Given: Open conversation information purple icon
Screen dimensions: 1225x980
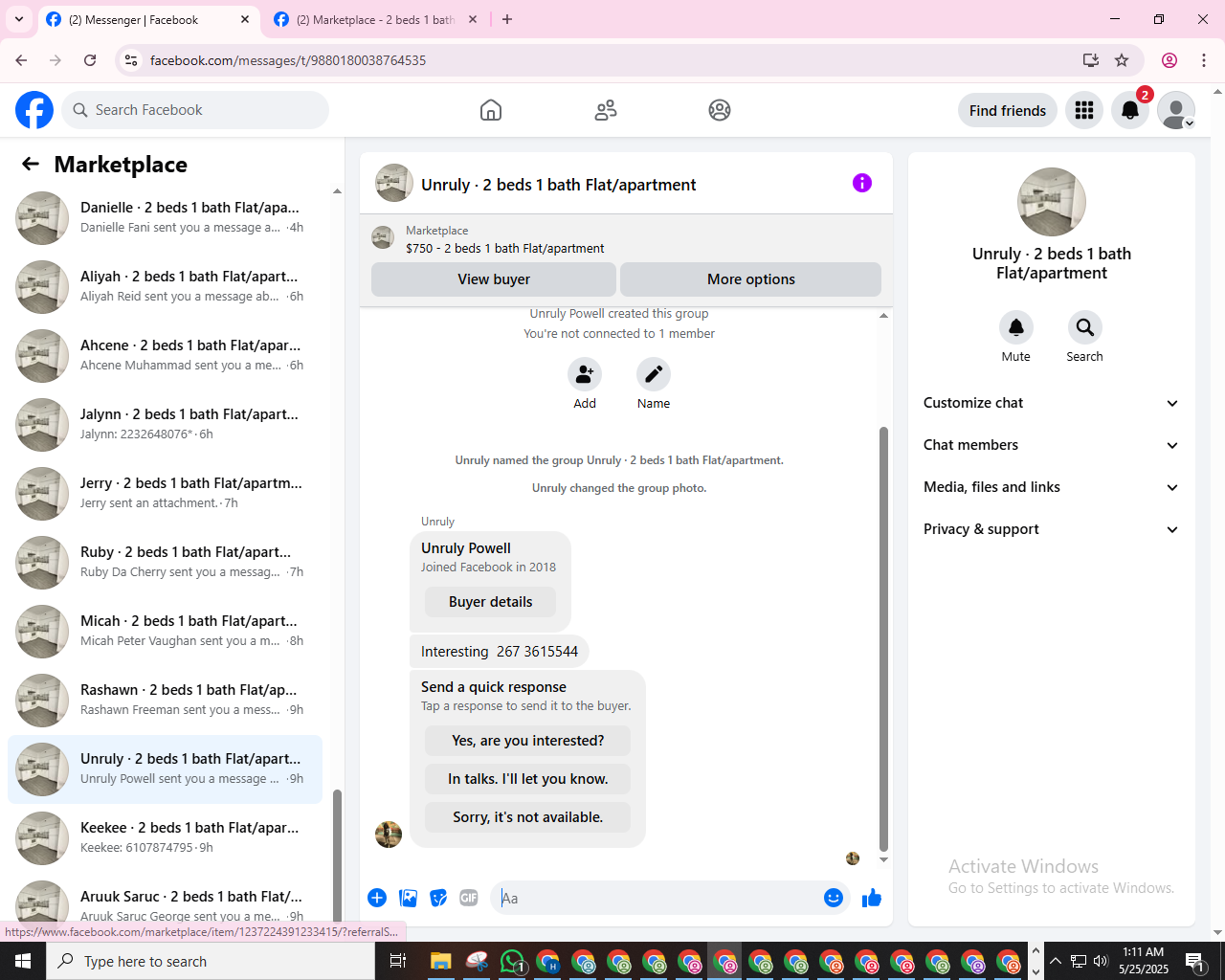Looking at the screenshot, I should click(x=862, y=183).
